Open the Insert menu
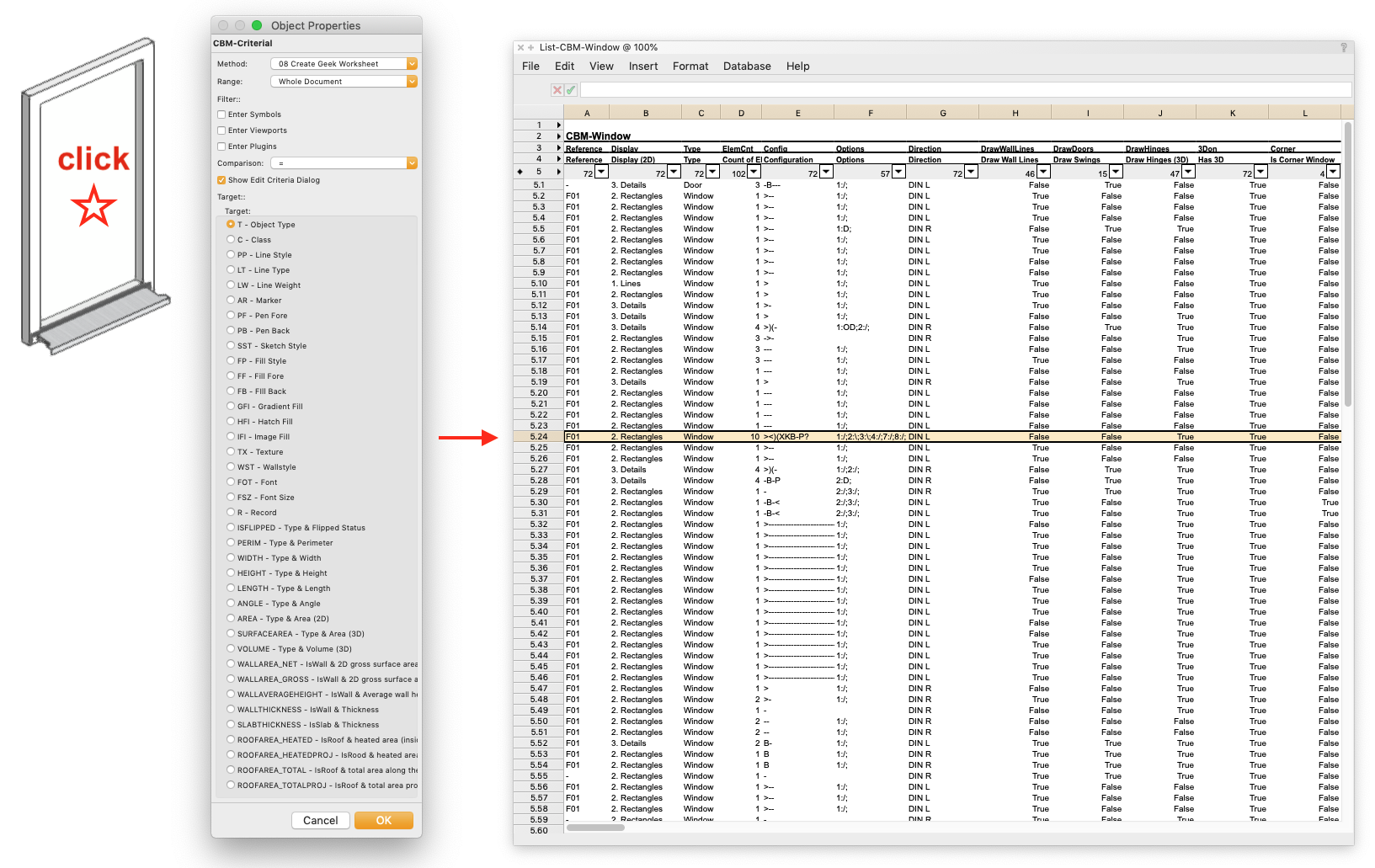Image resolution: width=1375 pixels, height=868 pixels. coord(643,66)
